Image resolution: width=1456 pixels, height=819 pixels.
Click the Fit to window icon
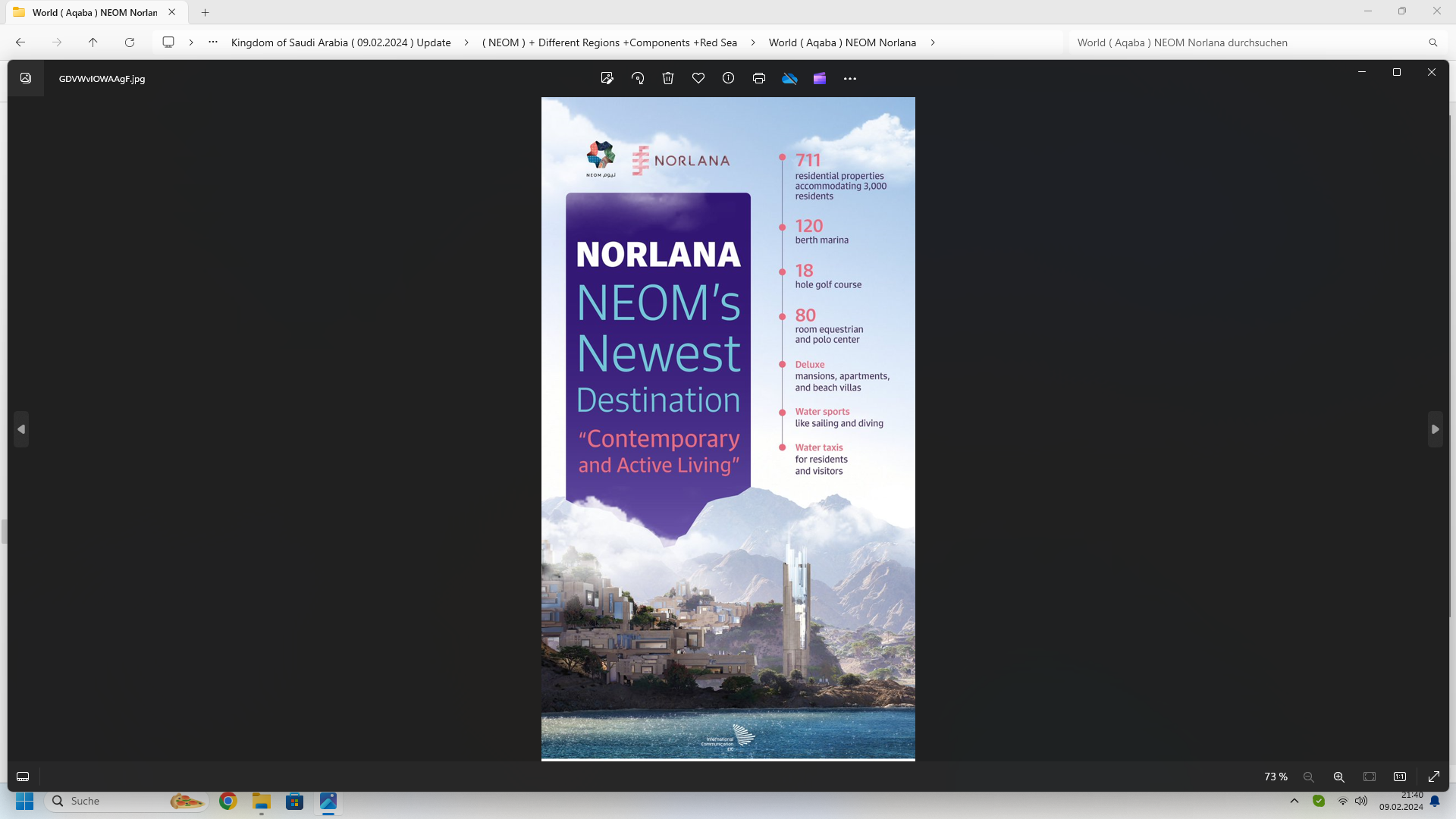tap(1370, 777)
